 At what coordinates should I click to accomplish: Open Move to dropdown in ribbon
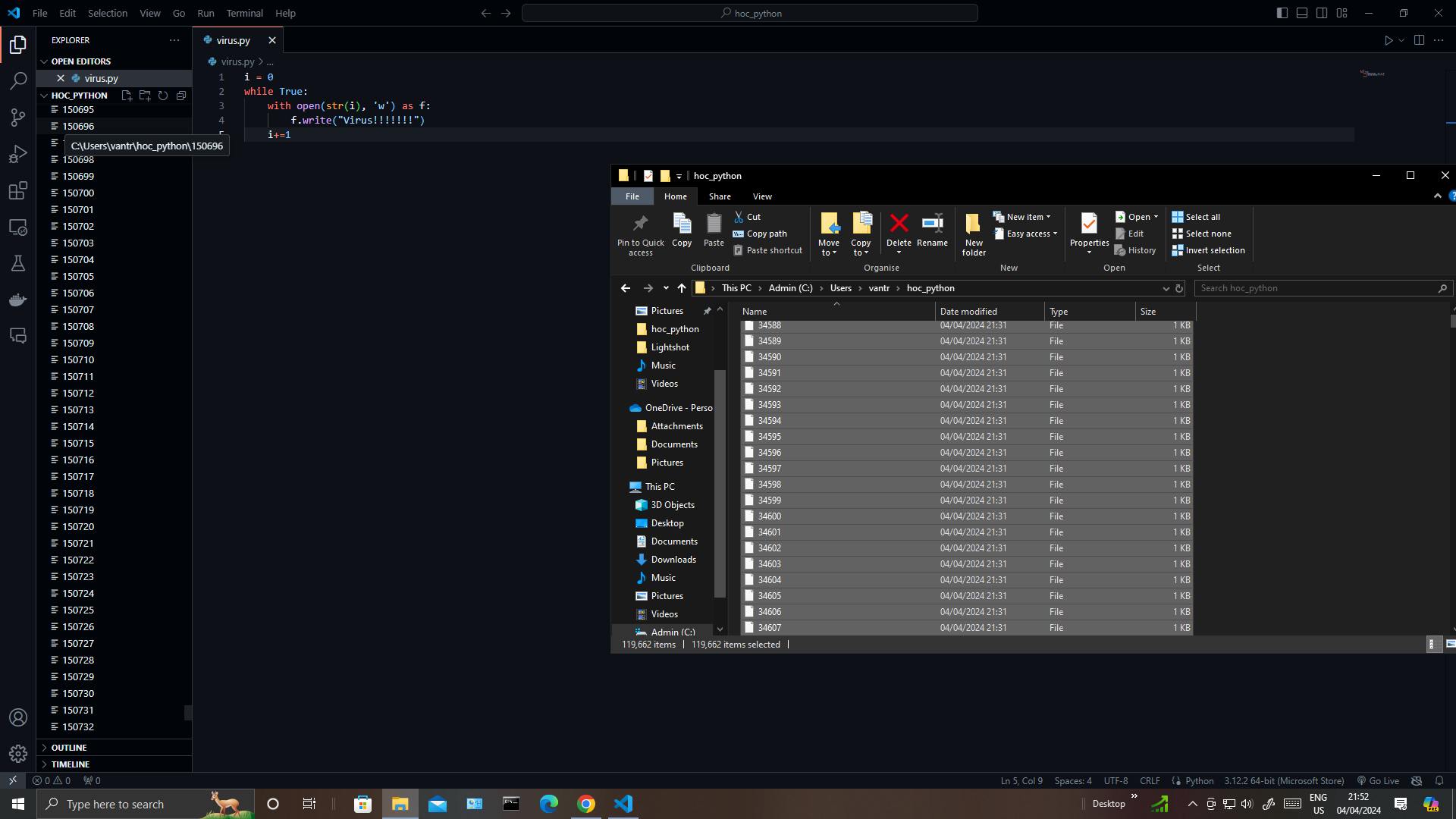(829, 234)
